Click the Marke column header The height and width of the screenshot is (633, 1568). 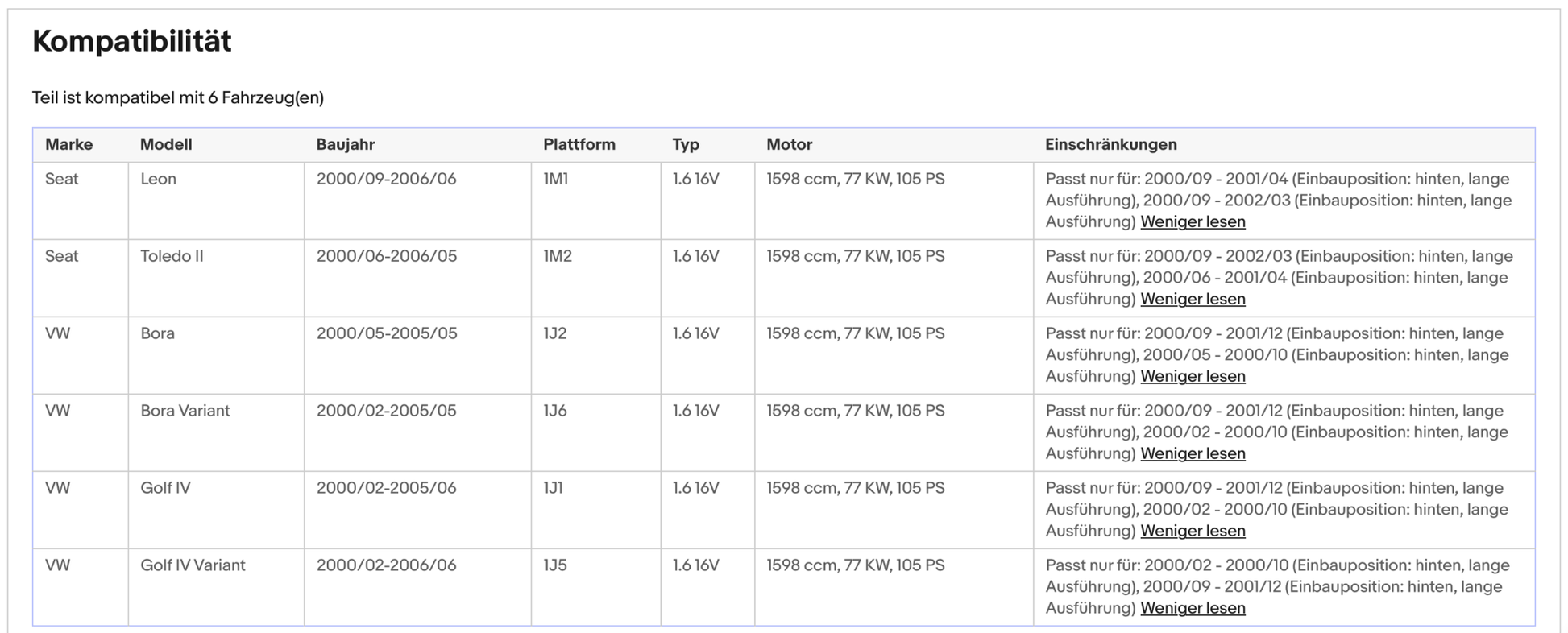point(68,144)
